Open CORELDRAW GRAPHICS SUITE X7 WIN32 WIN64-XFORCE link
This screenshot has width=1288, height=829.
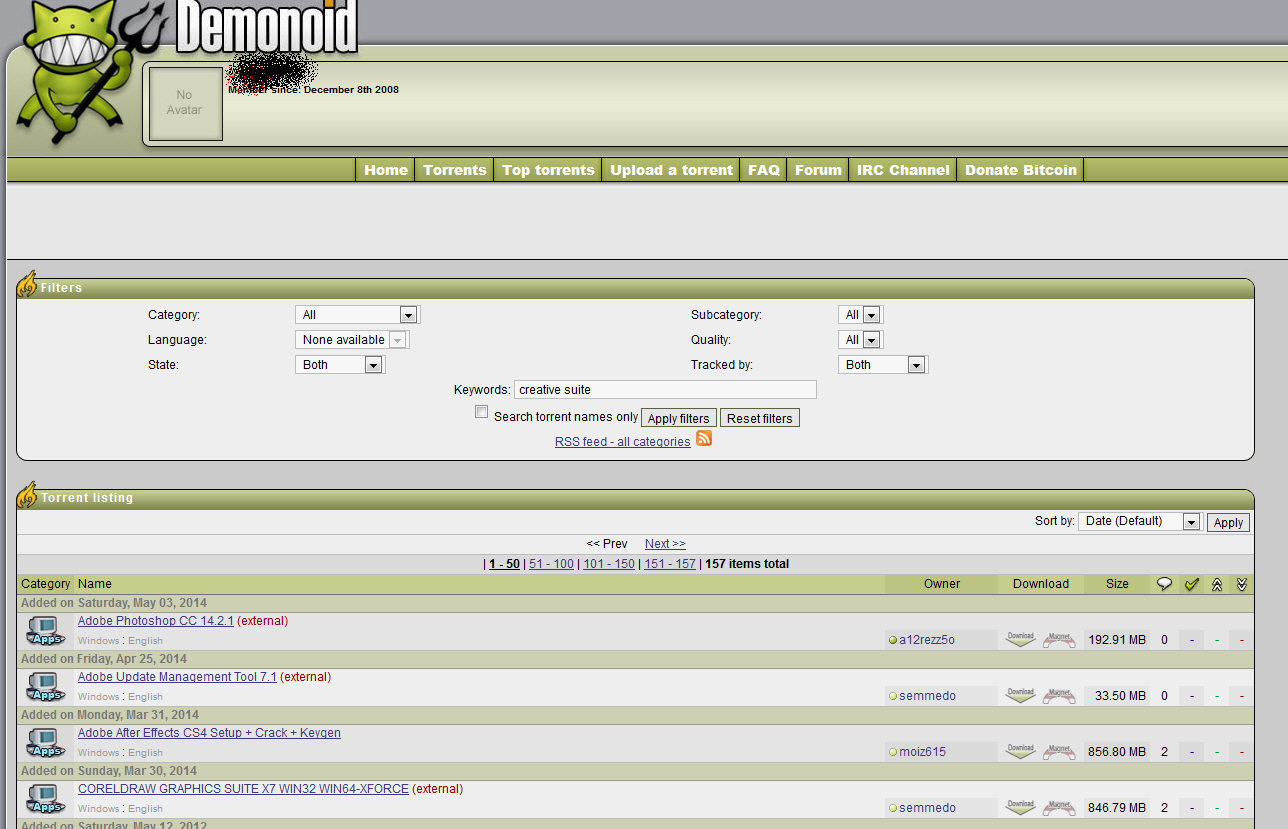(x=243, y=789)
